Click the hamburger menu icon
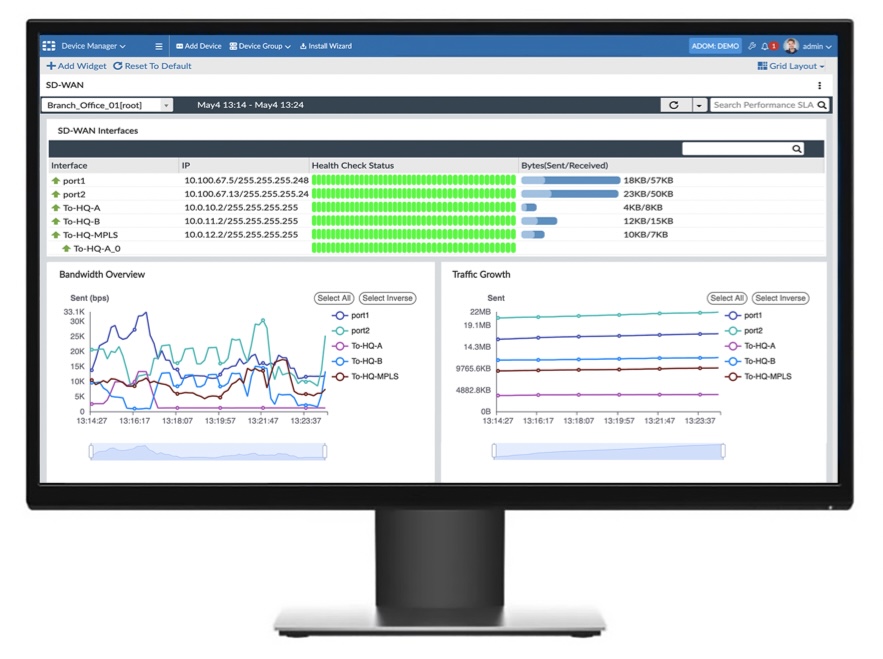This screenshot has height=659, width=883. (x=158, y=45)
